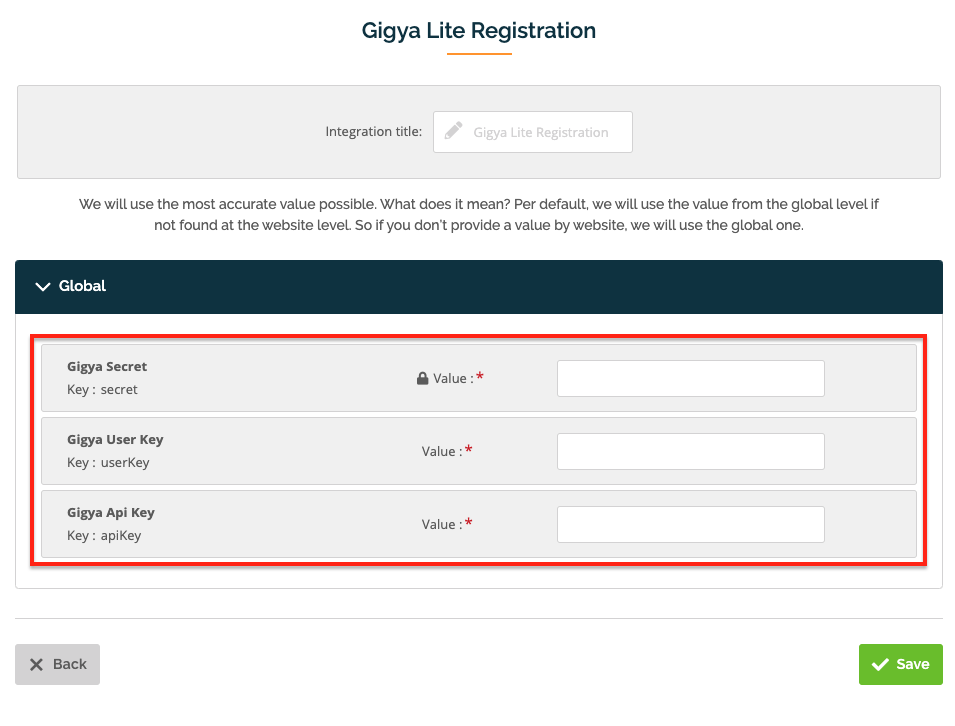This screenshot has height=726, width=955.
Task: Click the lock icon beside Gigya Secret value
Action: [421, 377]
